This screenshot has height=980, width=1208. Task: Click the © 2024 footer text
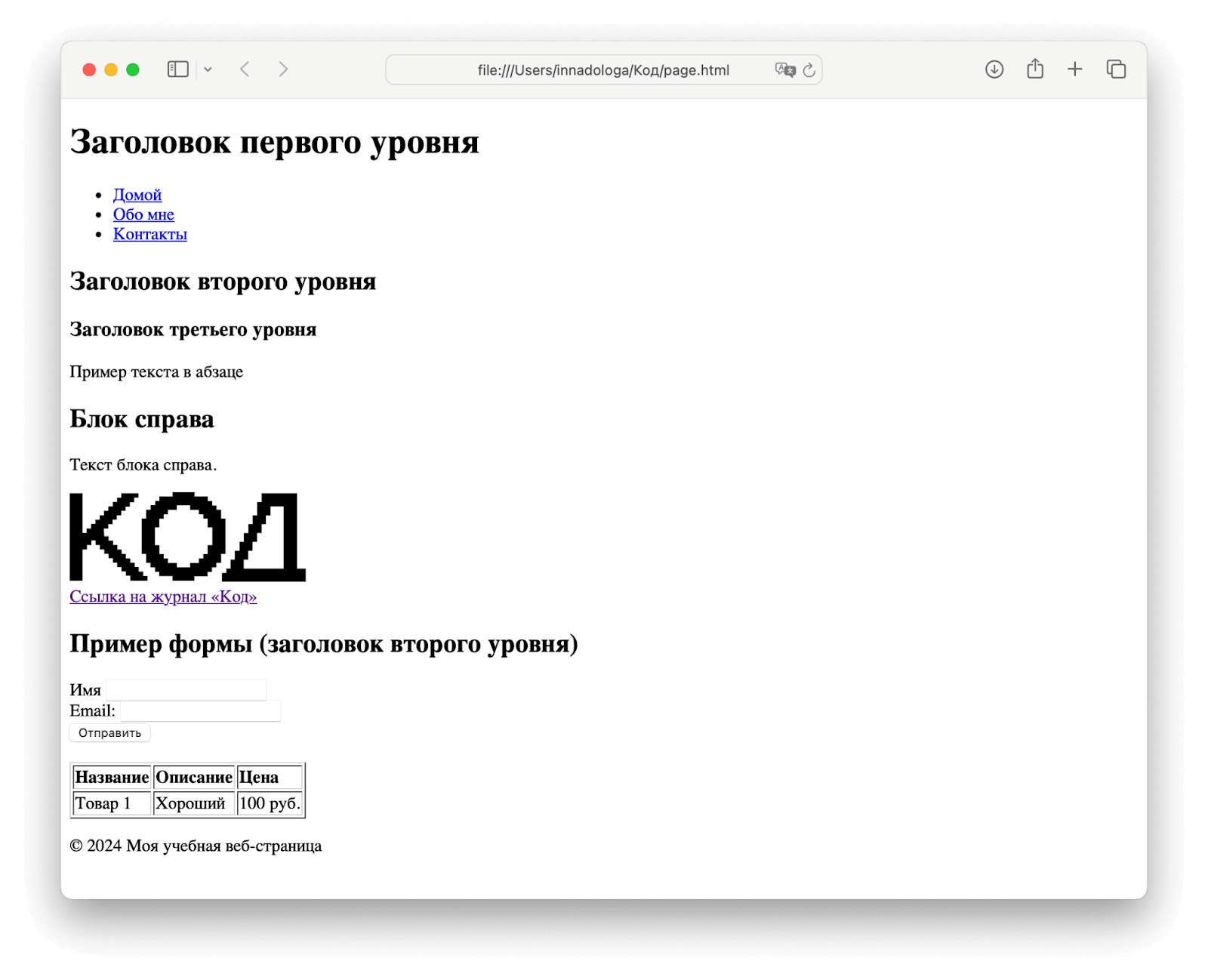tap(196, 846)
